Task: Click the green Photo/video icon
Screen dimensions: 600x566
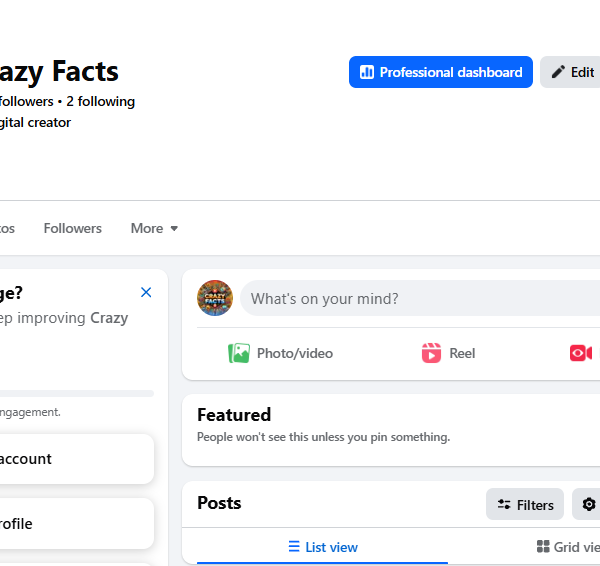Action: (239, 353)
